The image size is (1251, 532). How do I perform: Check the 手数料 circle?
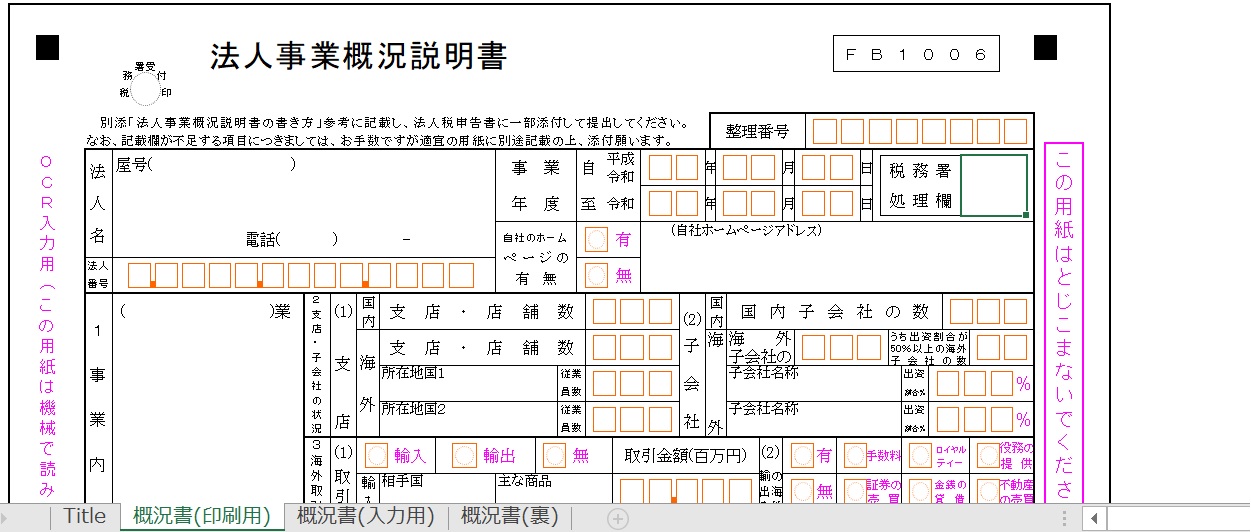point(854,455)
